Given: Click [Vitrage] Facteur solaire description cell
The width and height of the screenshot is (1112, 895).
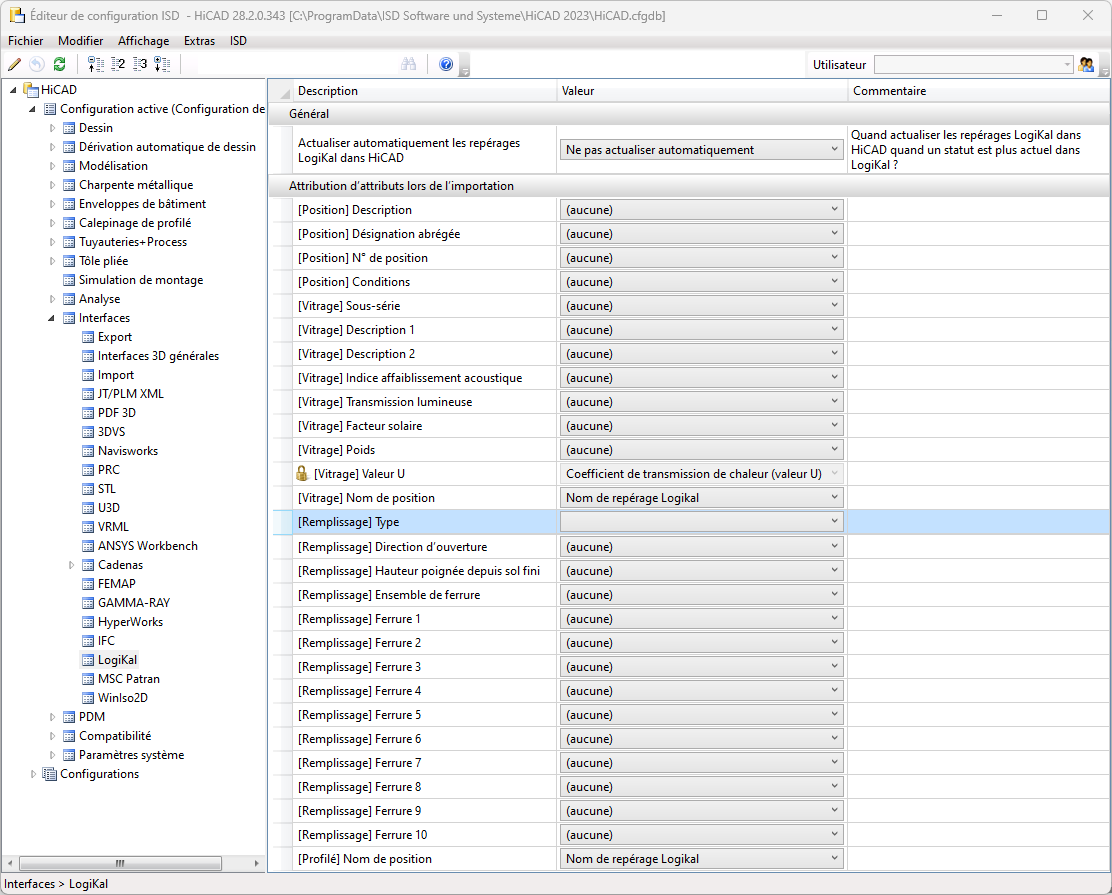Looking at the screenshot, I should (424, 426).
